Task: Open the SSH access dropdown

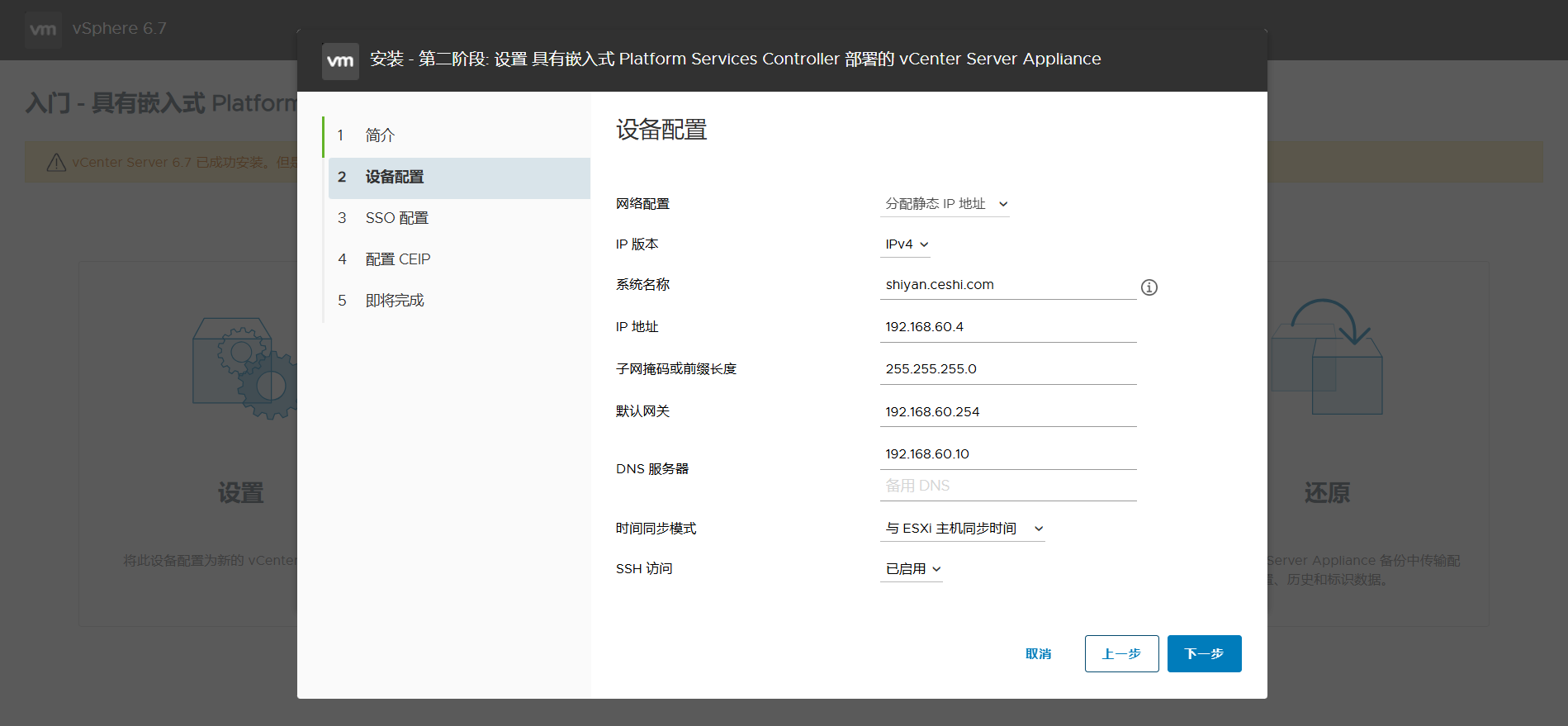Action: click(x=912, y=569)
